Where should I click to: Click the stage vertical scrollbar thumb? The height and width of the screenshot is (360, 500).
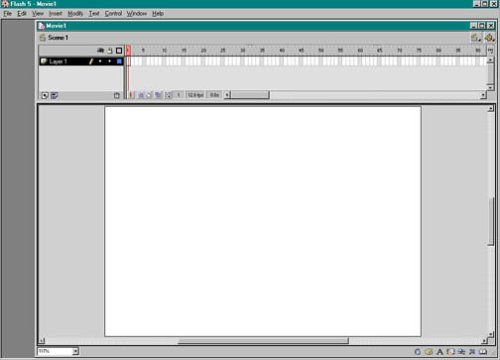coord(491,222)
